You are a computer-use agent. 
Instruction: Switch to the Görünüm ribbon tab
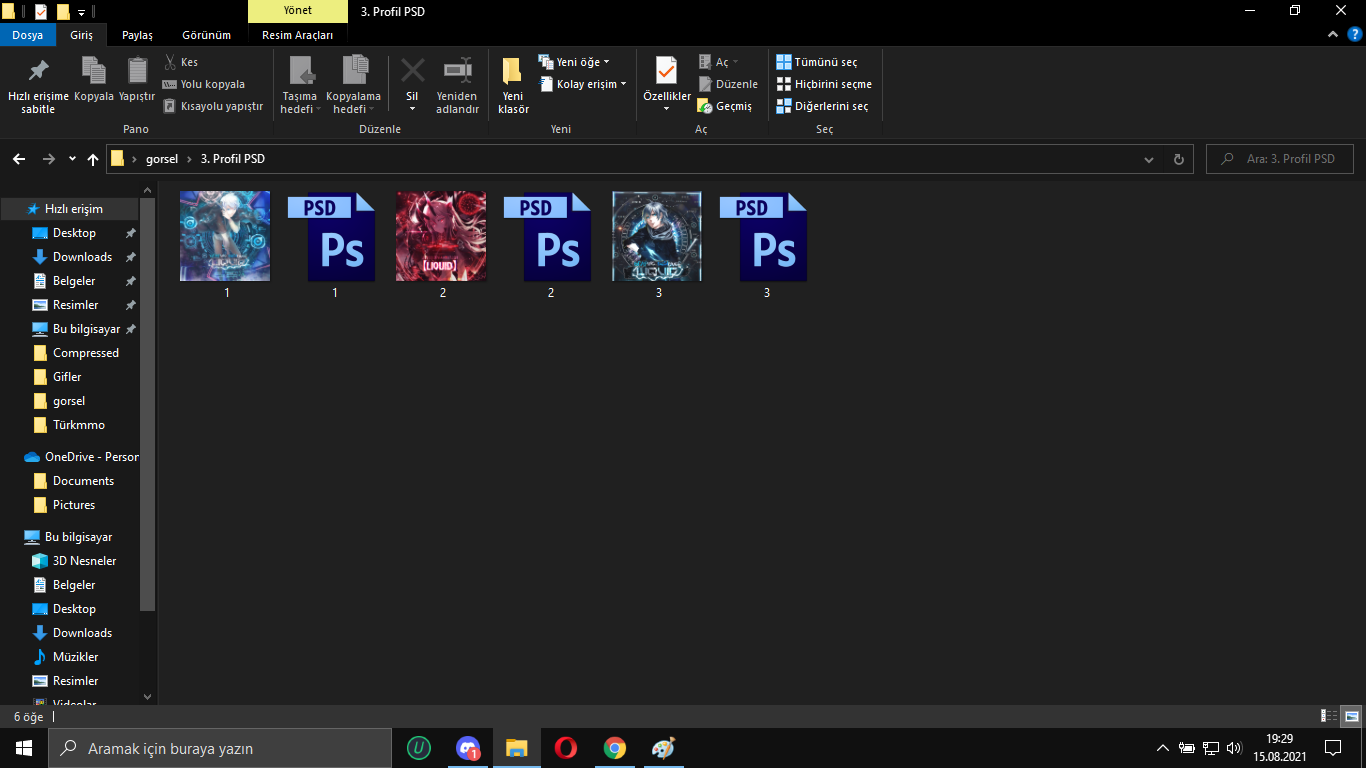pos(206,35)
